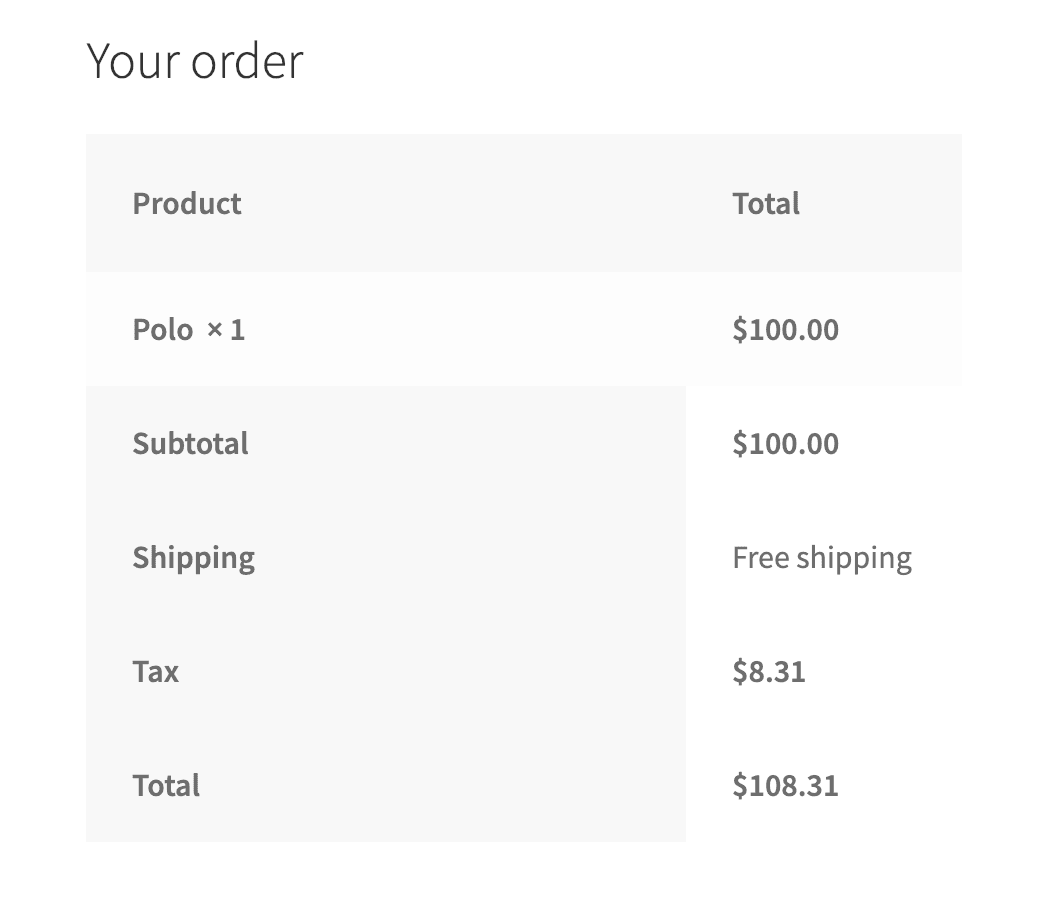Click the dollar sign in $108.31

pyautogui.click(x=739, y=786)
